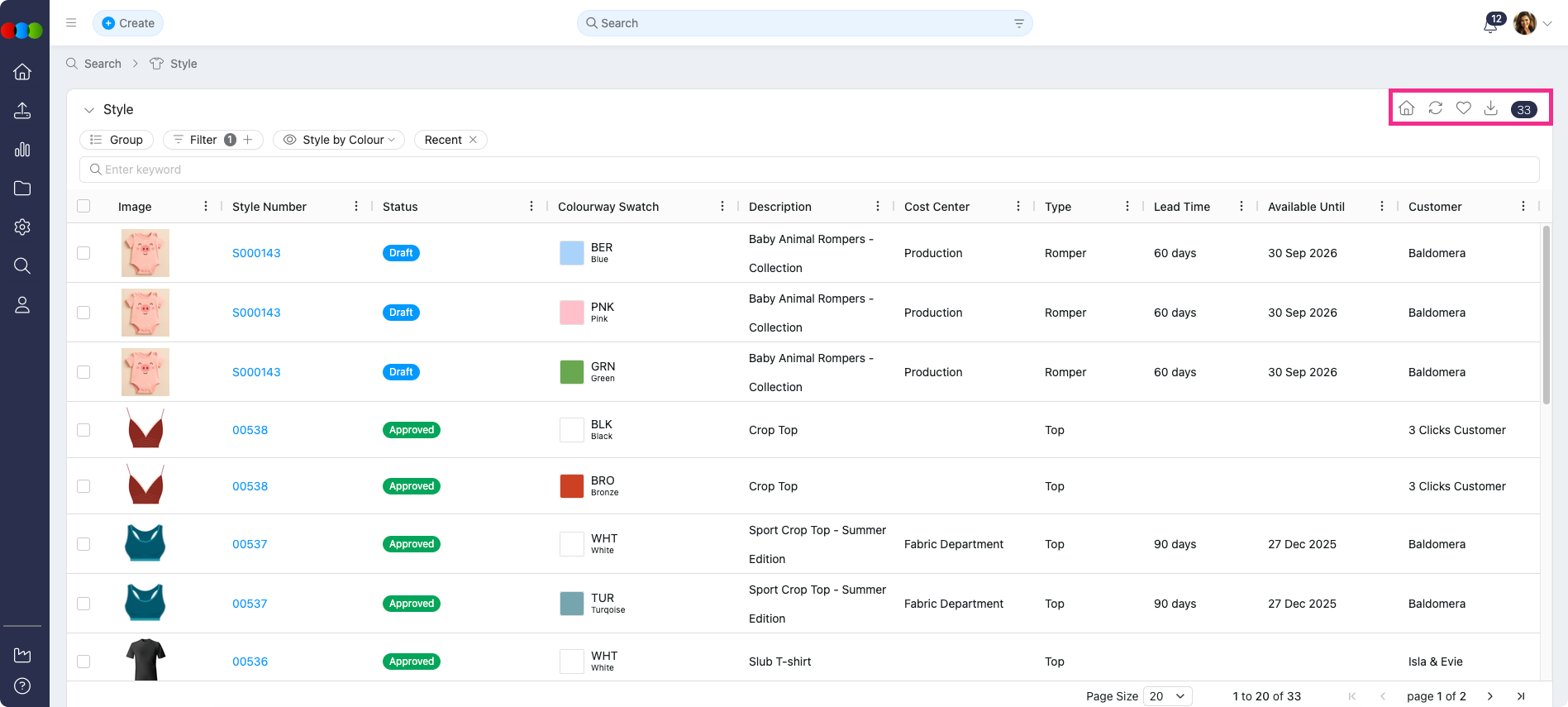The width and height of the screenshot is (1568, 707).
Task: Open the notifications bell with badge 12
Action: coord(1491,24)
